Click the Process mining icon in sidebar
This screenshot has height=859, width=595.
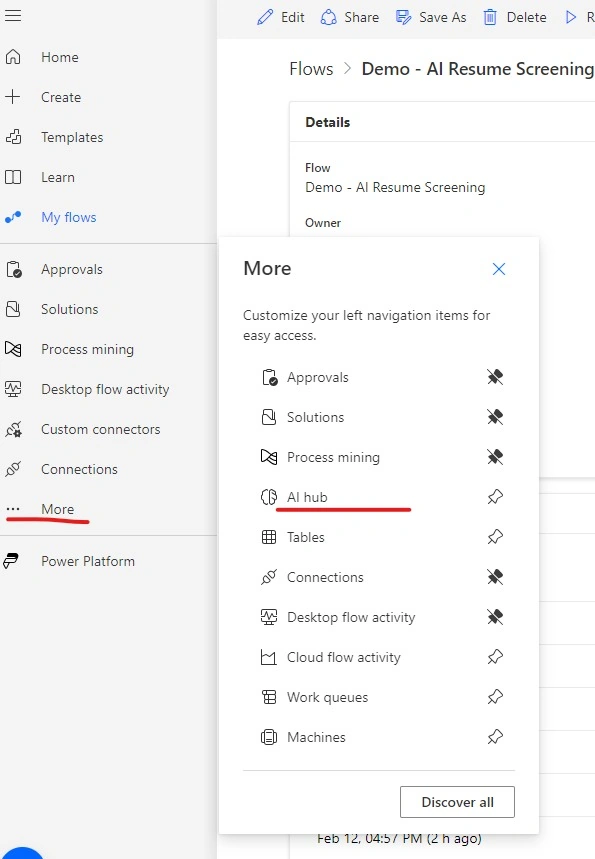13,349
